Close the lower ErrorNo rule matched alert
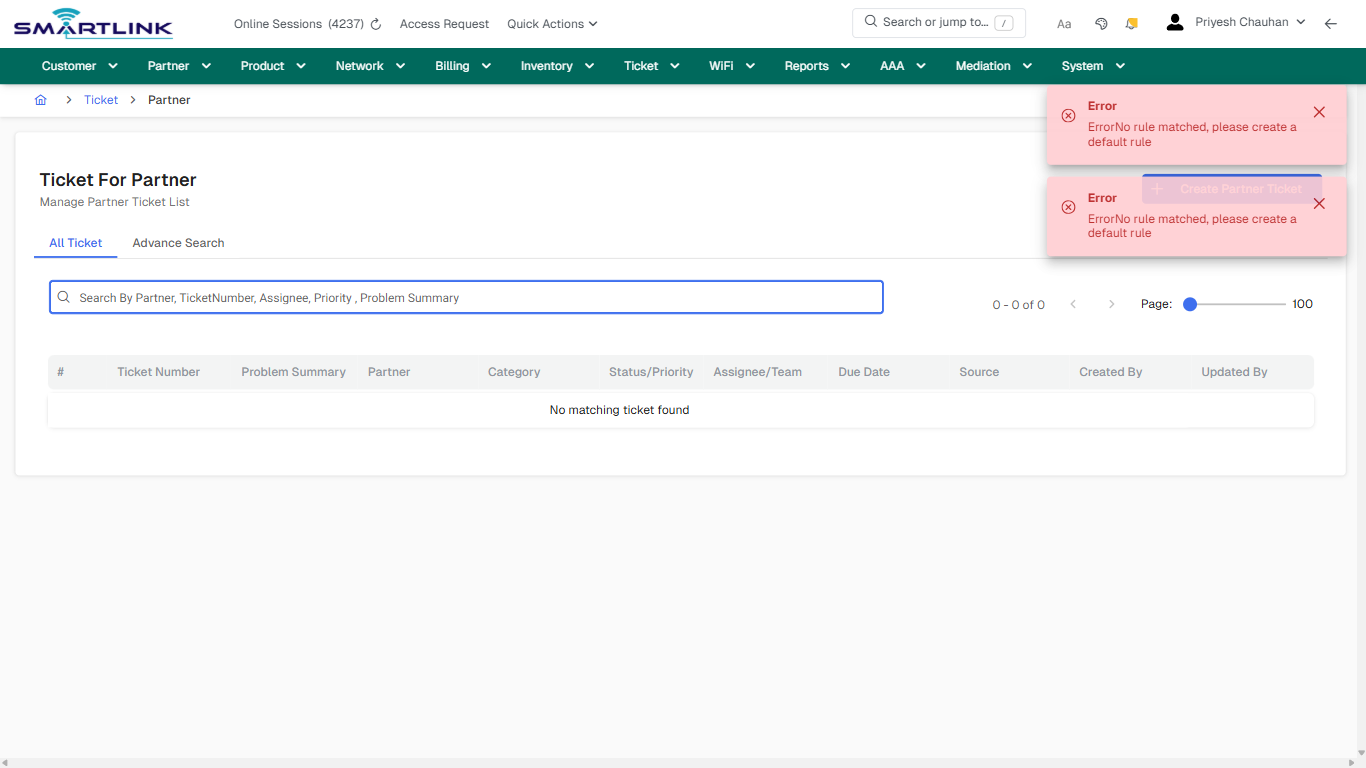The image size is (1366, 768). point(1319,203)
